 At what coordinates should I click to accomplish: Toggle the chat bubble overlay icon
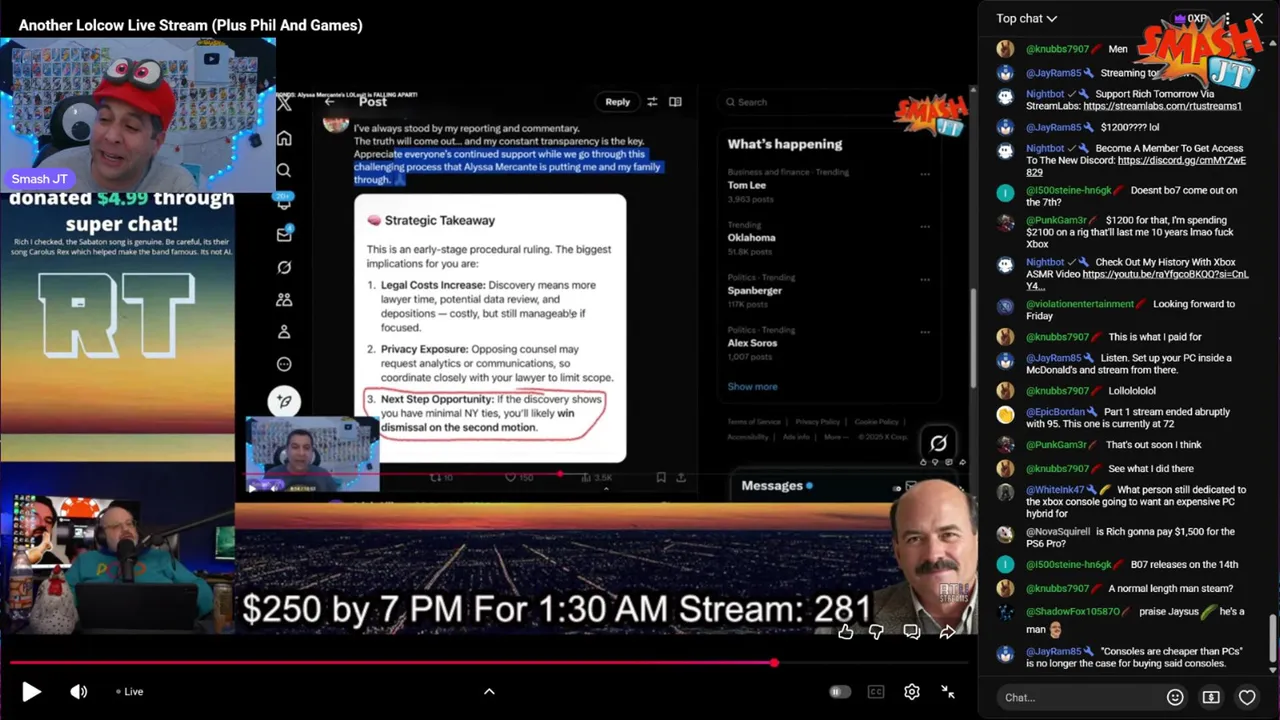point(912,631)
